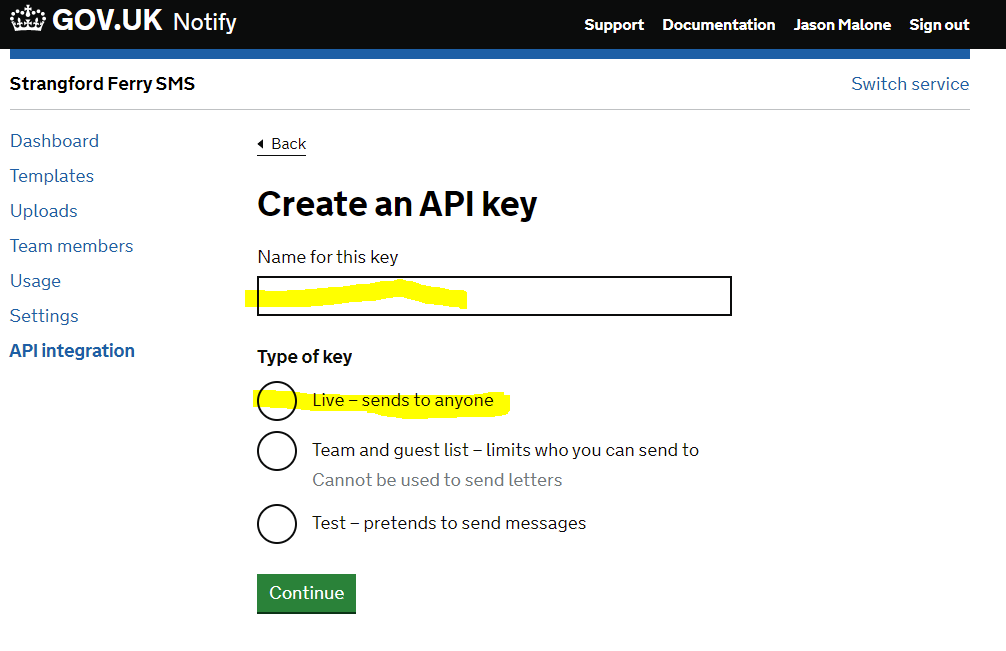Select the Team and guest list key type
This screenshot has height=651, width=1006.
[277, 450]
